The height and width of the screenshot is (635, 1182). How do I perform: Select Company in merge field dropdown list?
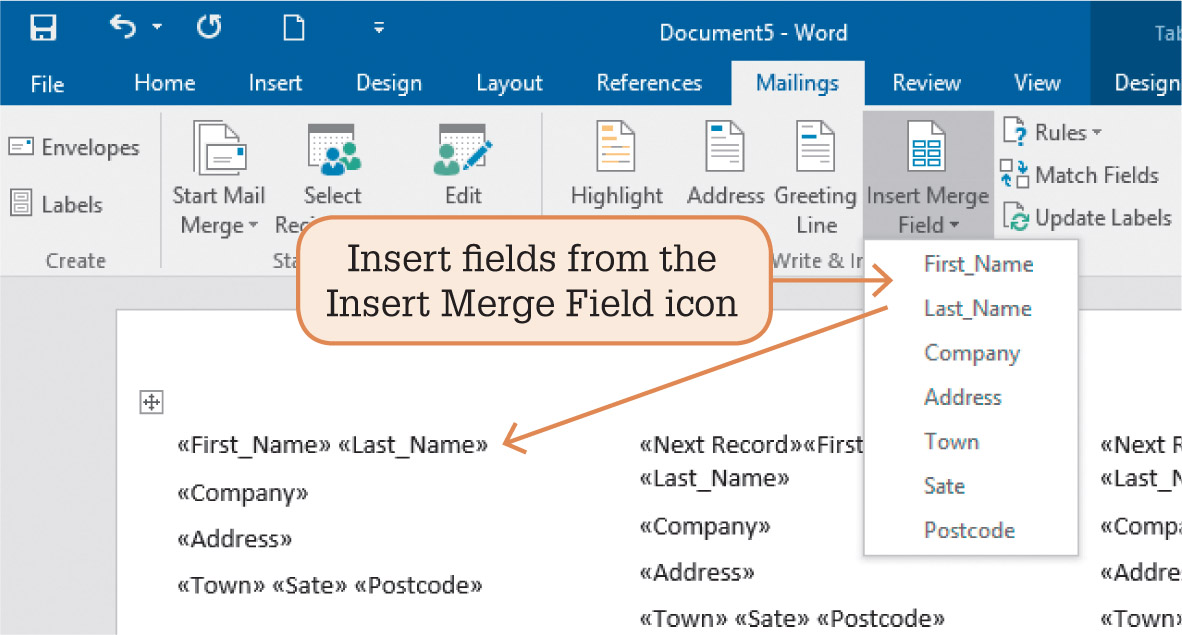971,353
